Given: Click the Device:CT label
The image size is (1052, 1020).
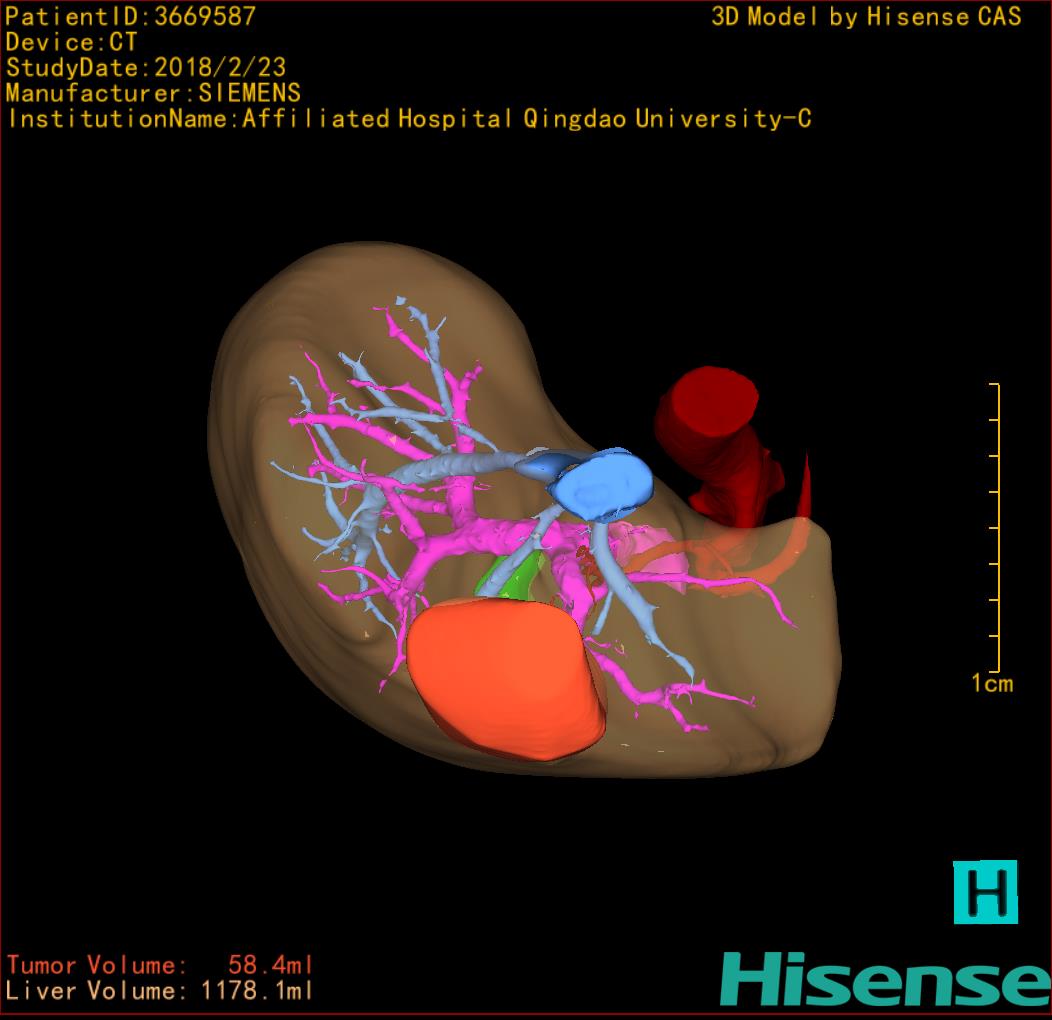Looking at the screenshot, I should (71, 42).
